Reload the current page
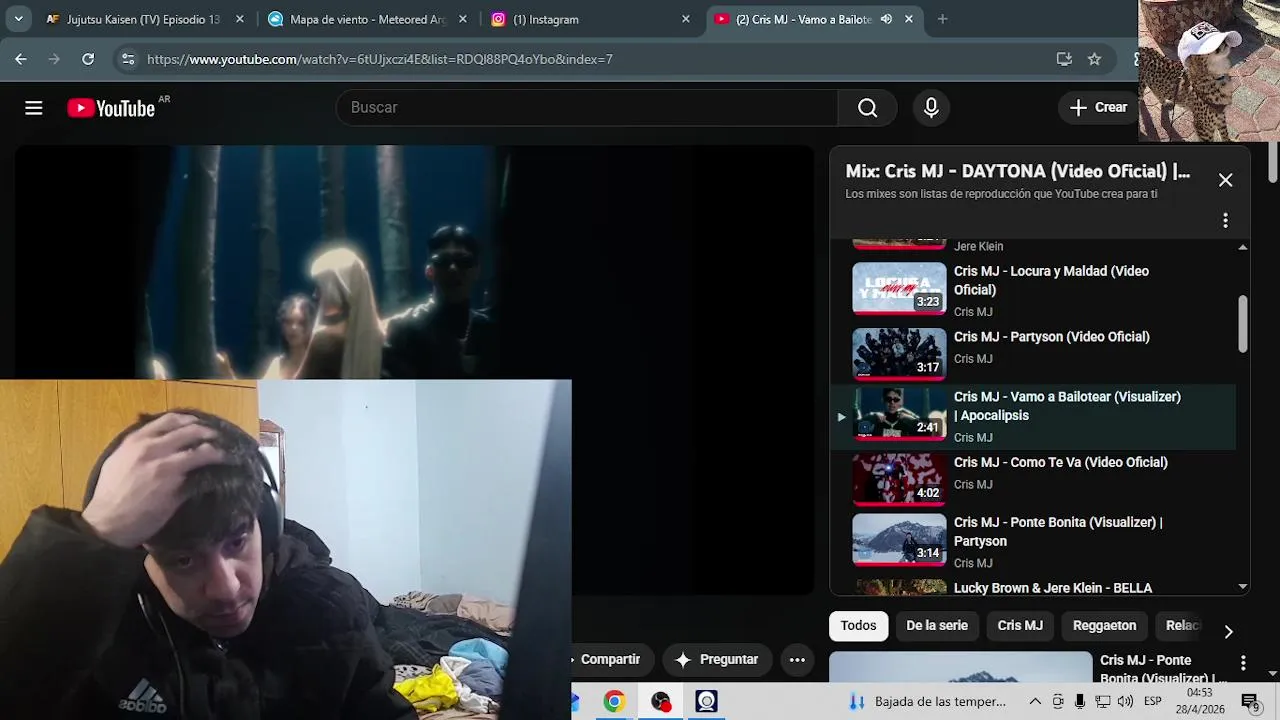This screenshot has width=1280, height=720. pyautogui.click(x=88, y=59)
